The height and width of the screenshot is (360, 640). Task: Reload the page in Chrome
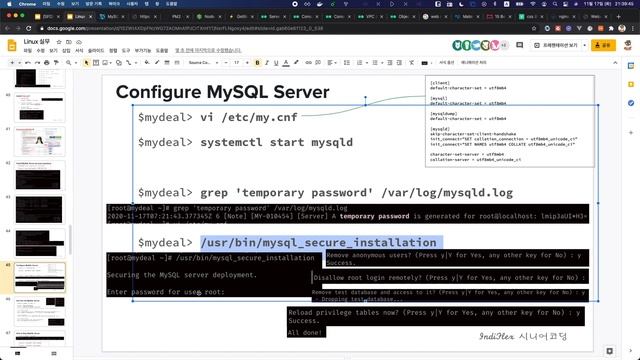coord(29,29)
